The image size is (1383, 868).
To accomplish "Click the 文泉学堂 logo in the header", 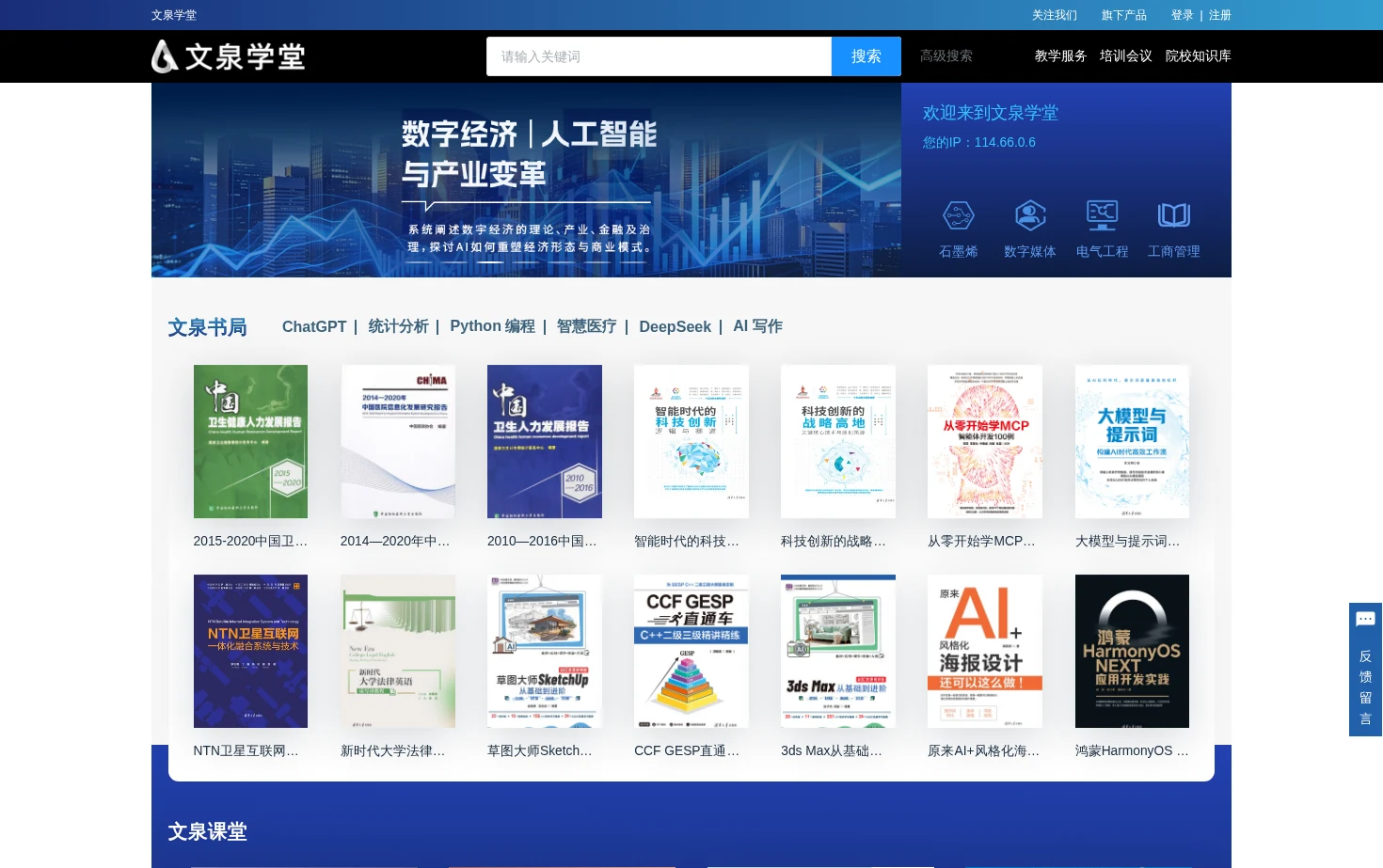I will click(x=228, y=56).
